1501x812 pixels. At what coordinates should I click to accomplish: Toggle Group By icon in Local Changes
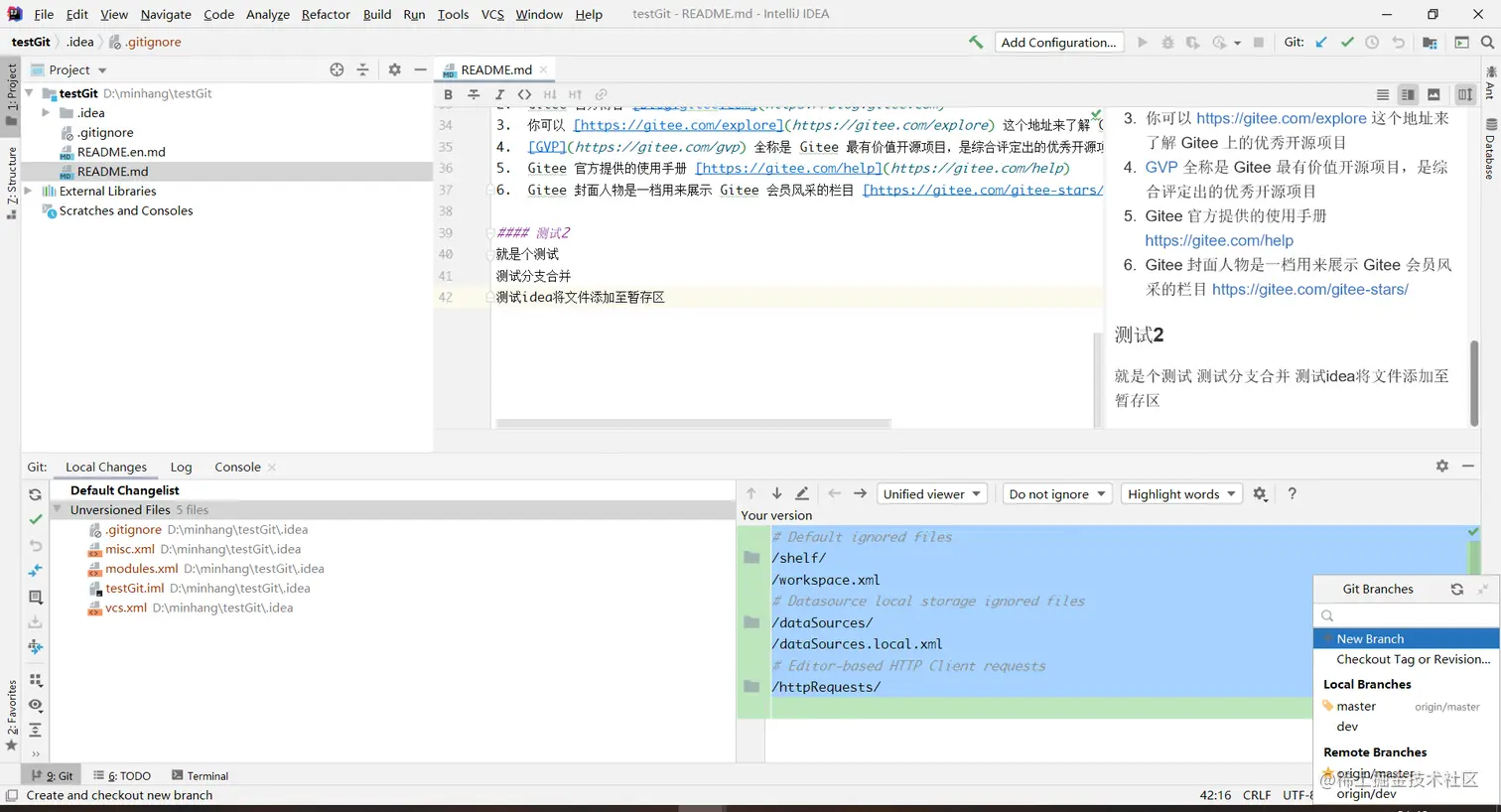tap(35, 680)
